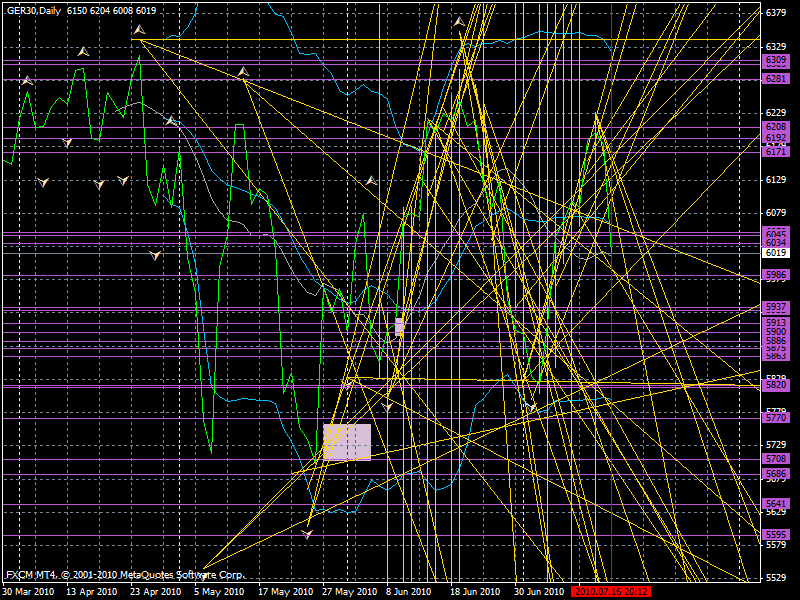This screenshot has width=800, height=600.
Task: Click the current price label 6019
Action: pyautogui.click(x=776, y=253)
